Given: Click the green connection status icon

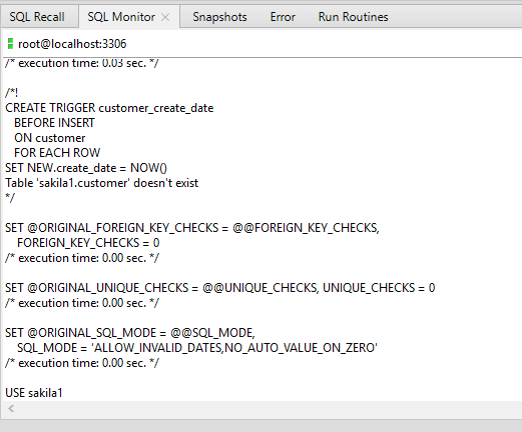Looking at the screenshot, I should [x=10, y=44].
